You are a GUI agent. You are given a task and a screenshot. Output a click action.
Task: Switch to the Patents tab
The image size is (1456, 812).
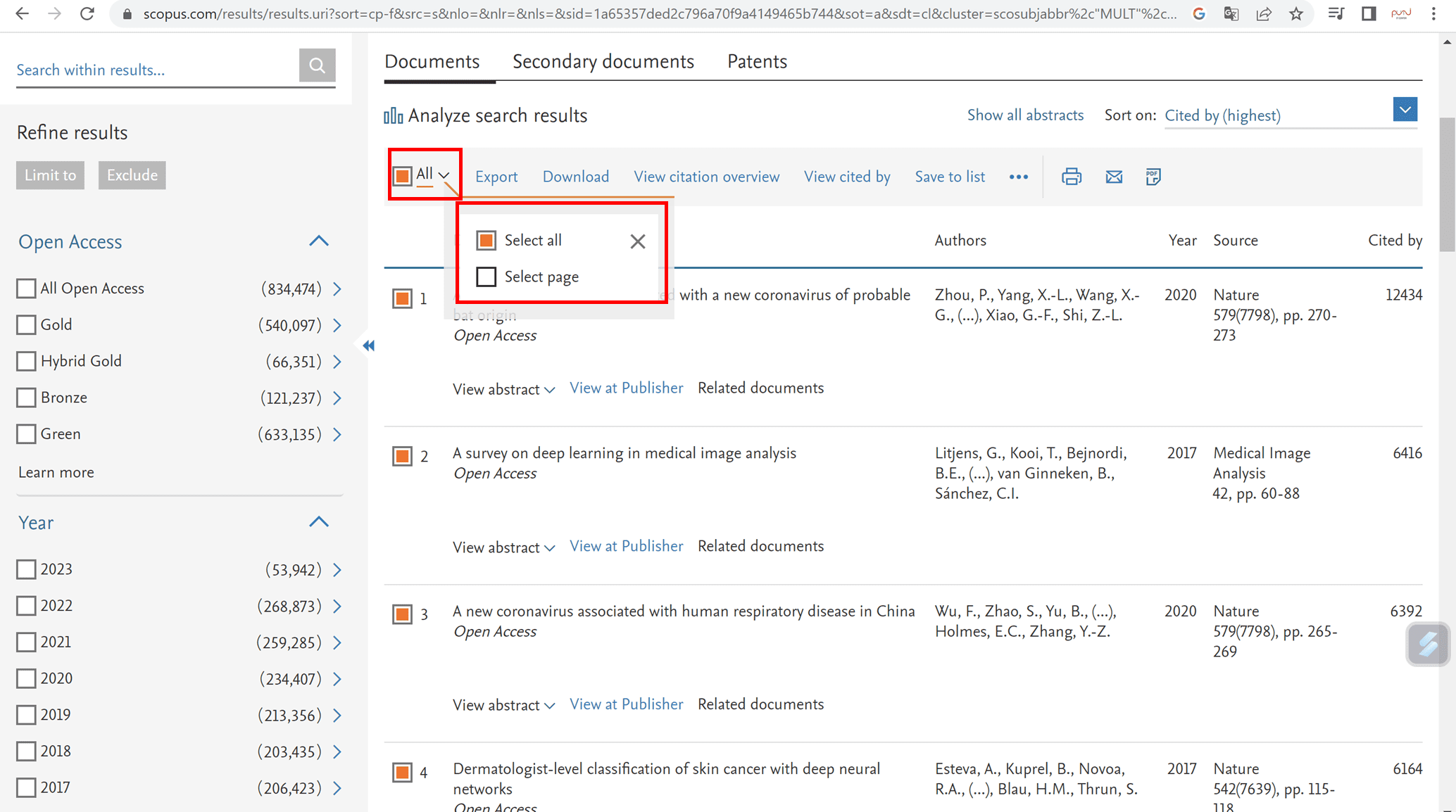(757, 62)
